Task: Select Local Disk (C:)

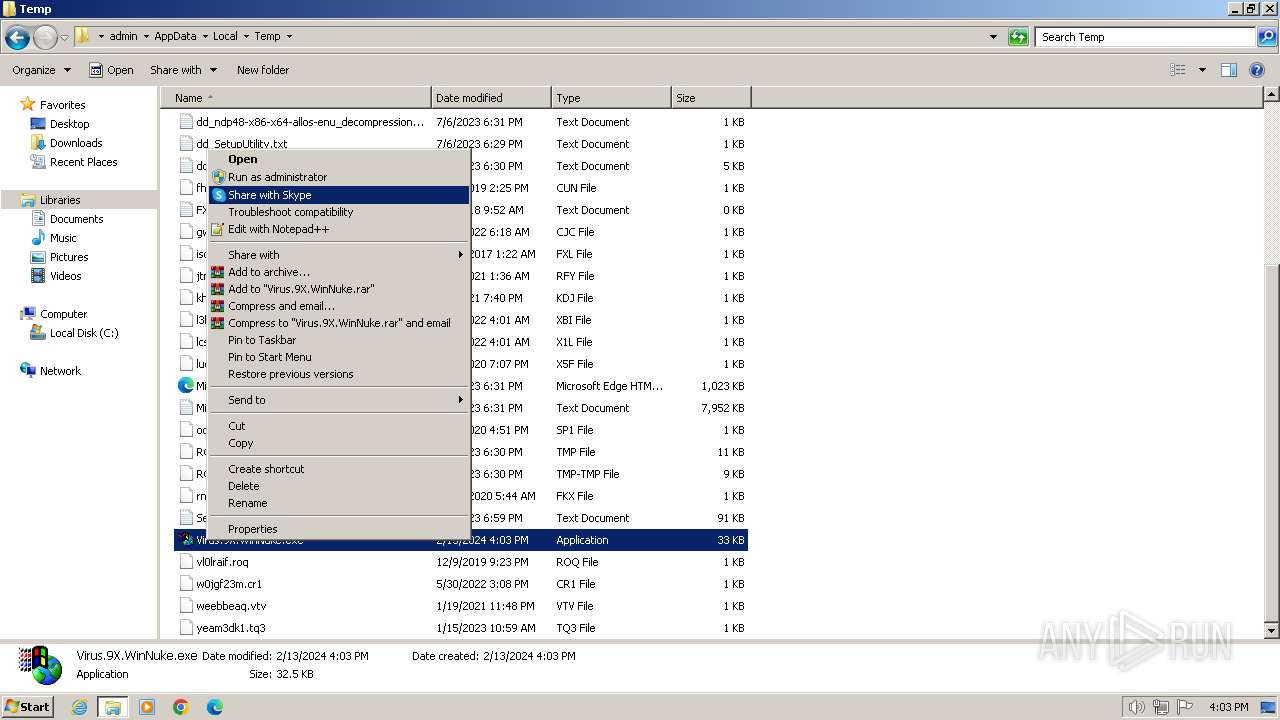Action: (x=84, y=333)
